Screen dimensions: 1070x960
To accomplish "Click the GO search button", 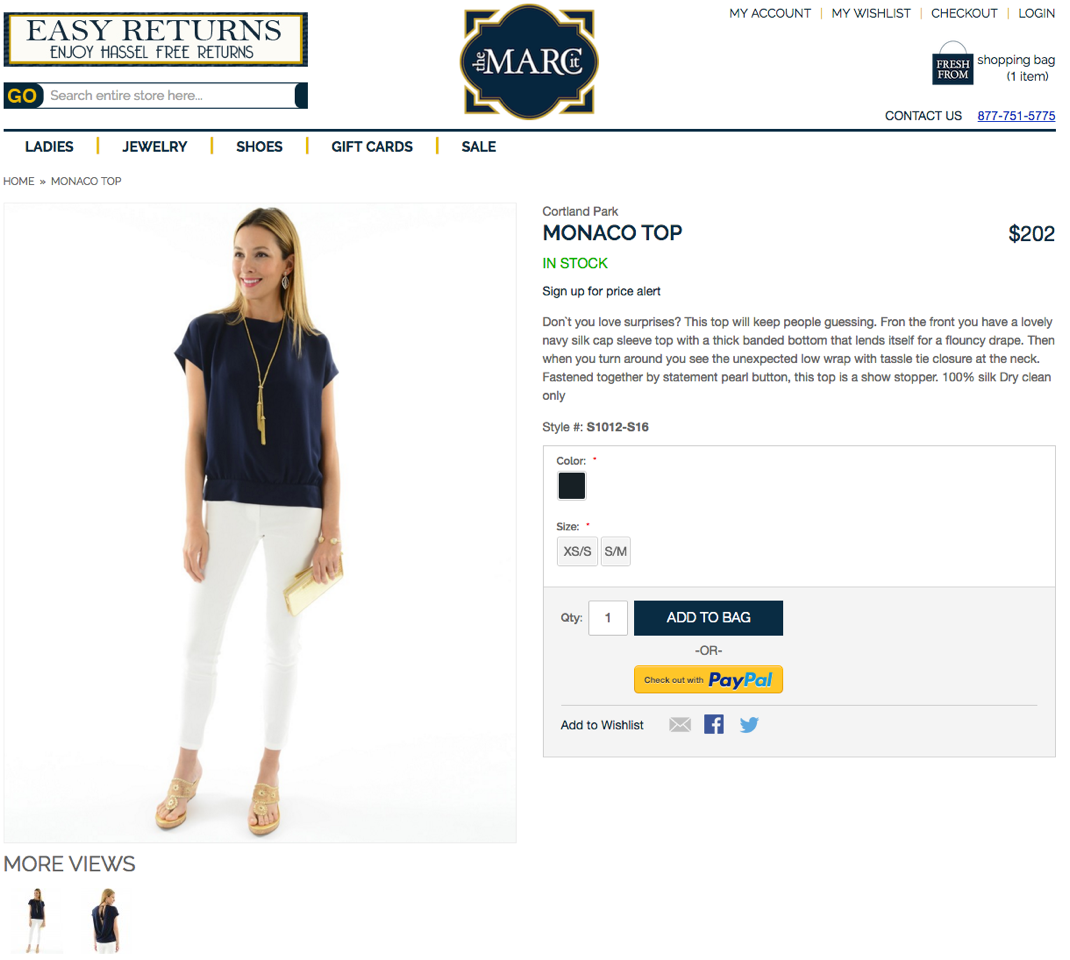I will click(x=23, y=96).
